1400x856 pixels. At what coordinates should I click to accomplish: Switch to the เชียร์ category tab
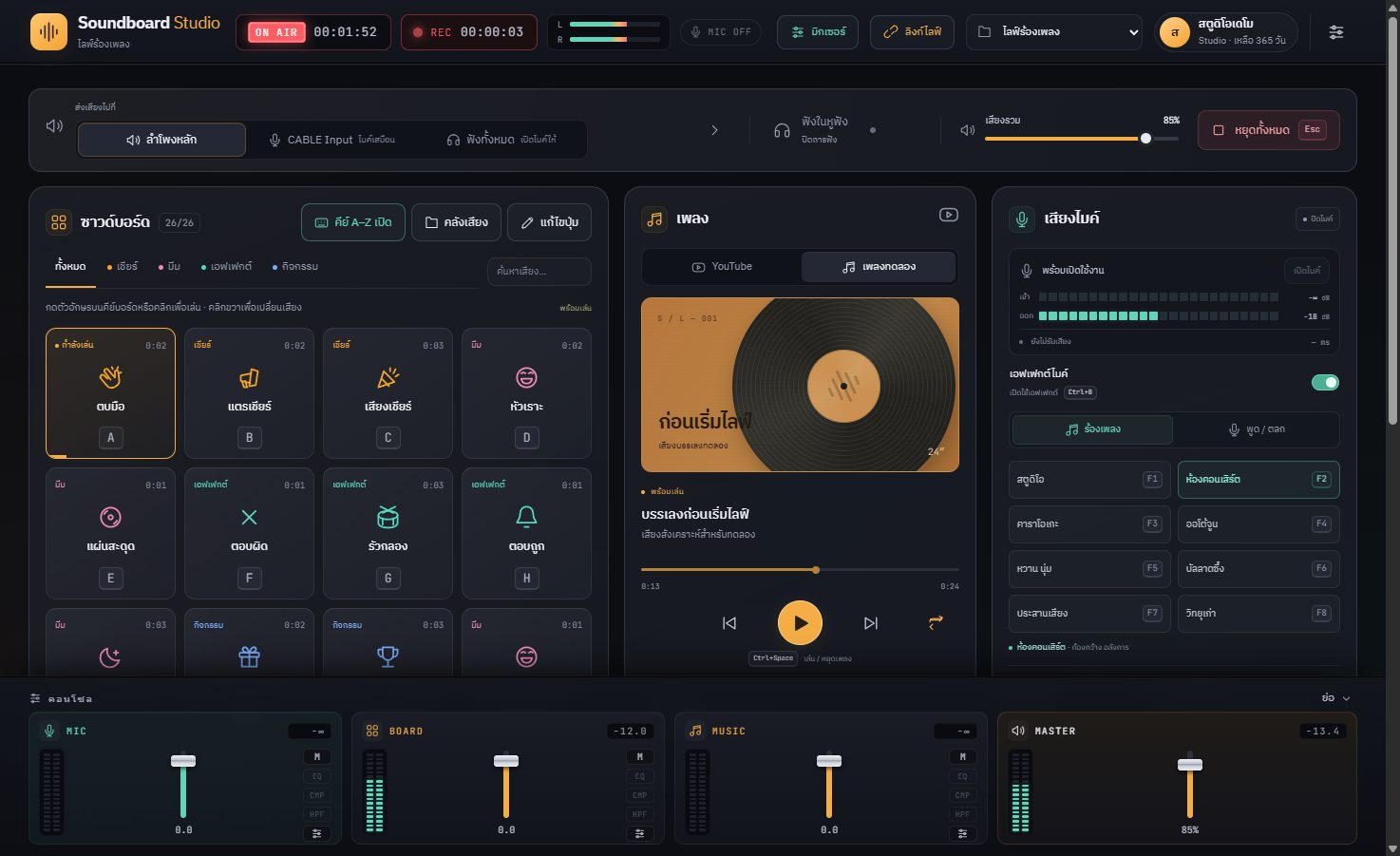(123, 267)
